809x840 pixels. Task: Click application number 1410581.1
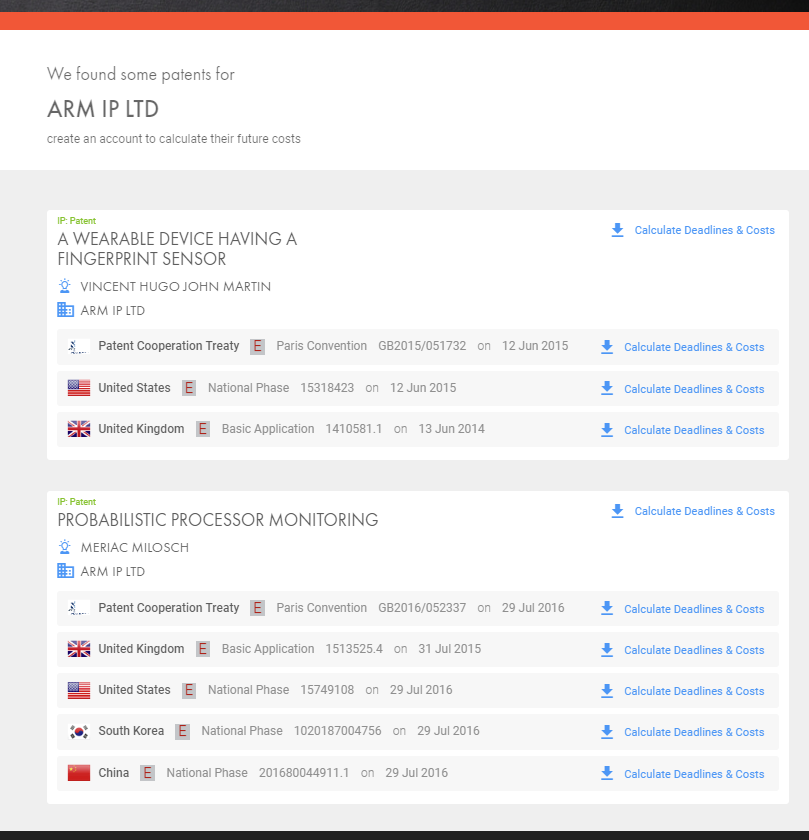354,429
